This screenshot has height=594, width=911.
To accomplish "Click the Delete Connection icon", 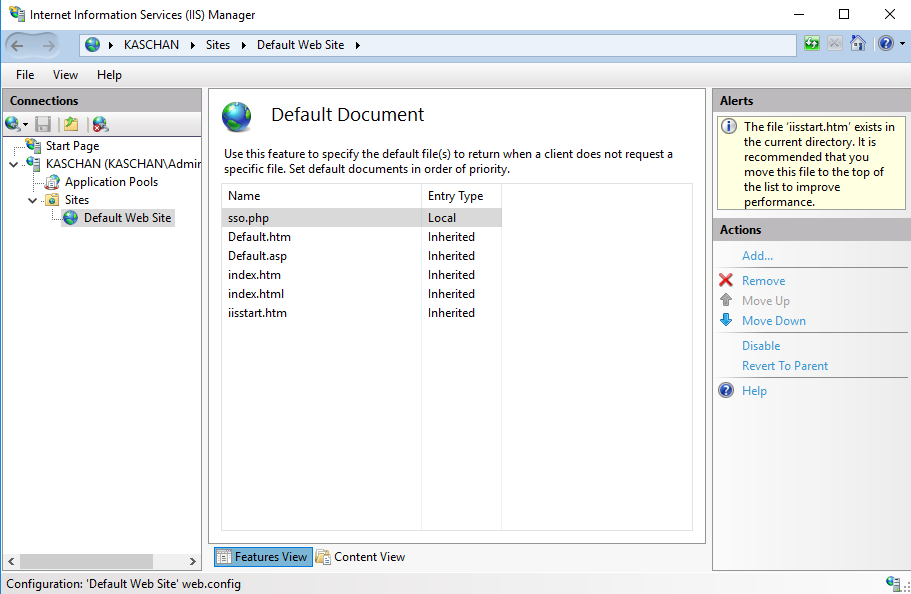I will 99,124.
